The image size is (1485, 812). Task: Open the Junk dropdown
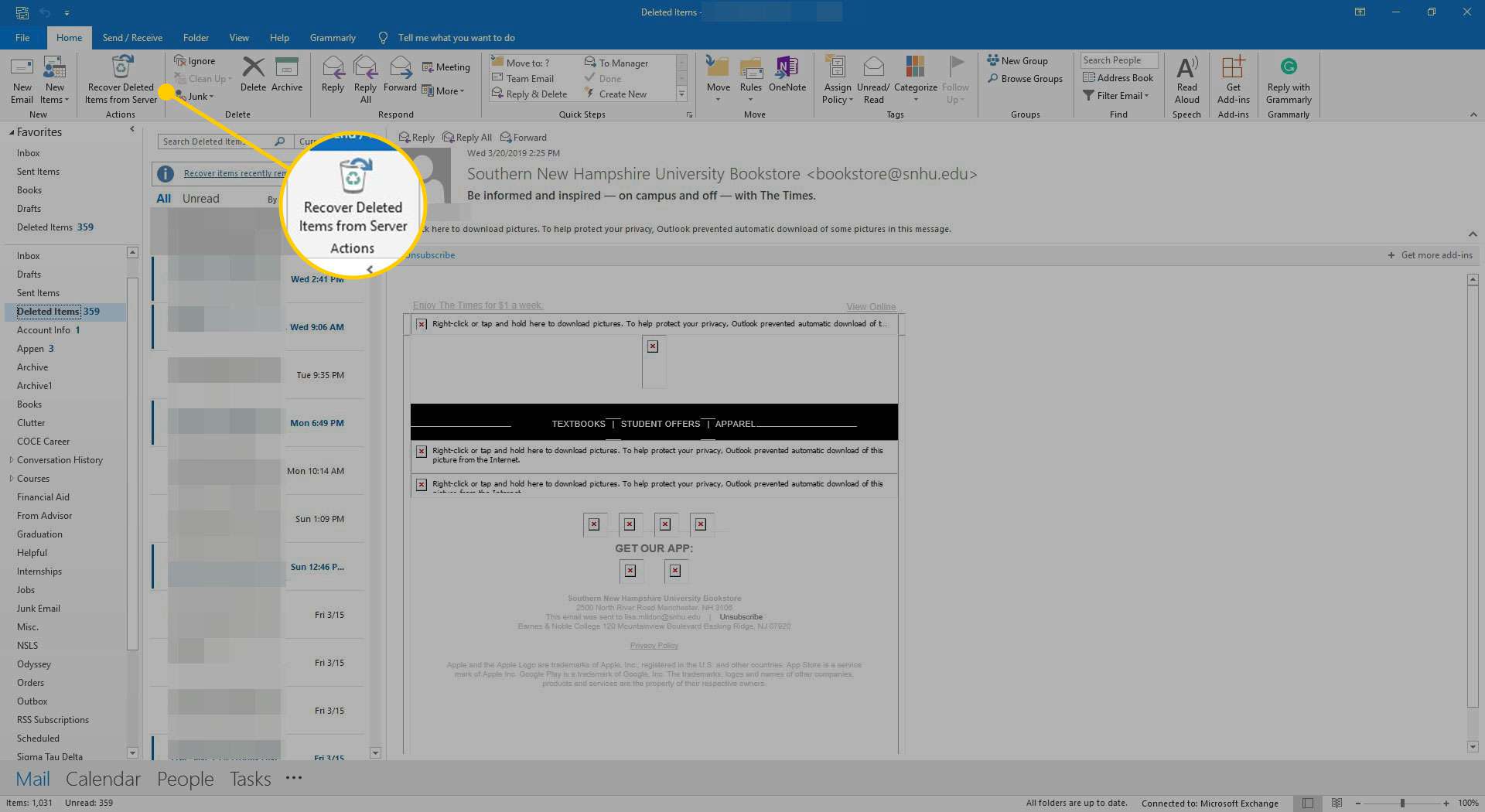tap(195, 97)
